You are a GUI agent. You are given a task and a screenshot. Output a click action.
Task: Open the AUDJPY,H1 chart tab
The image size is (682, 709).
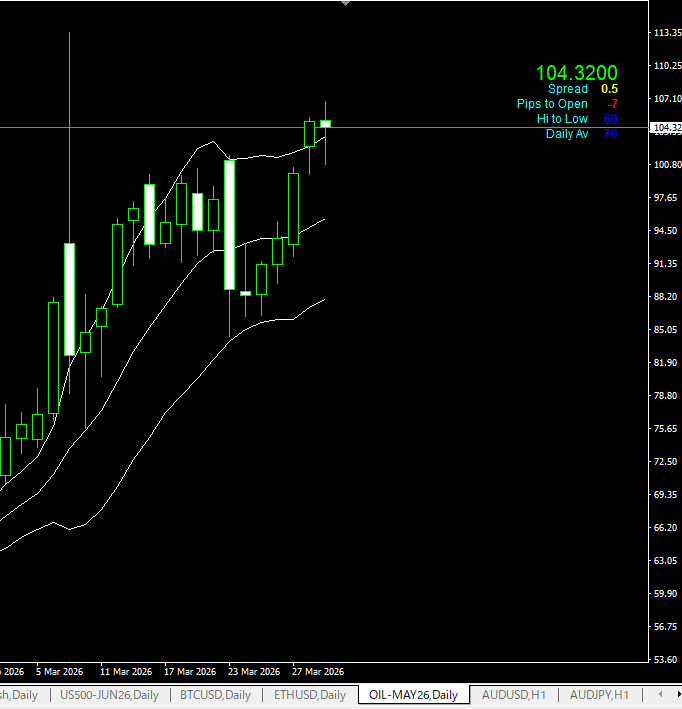(599, 695)
